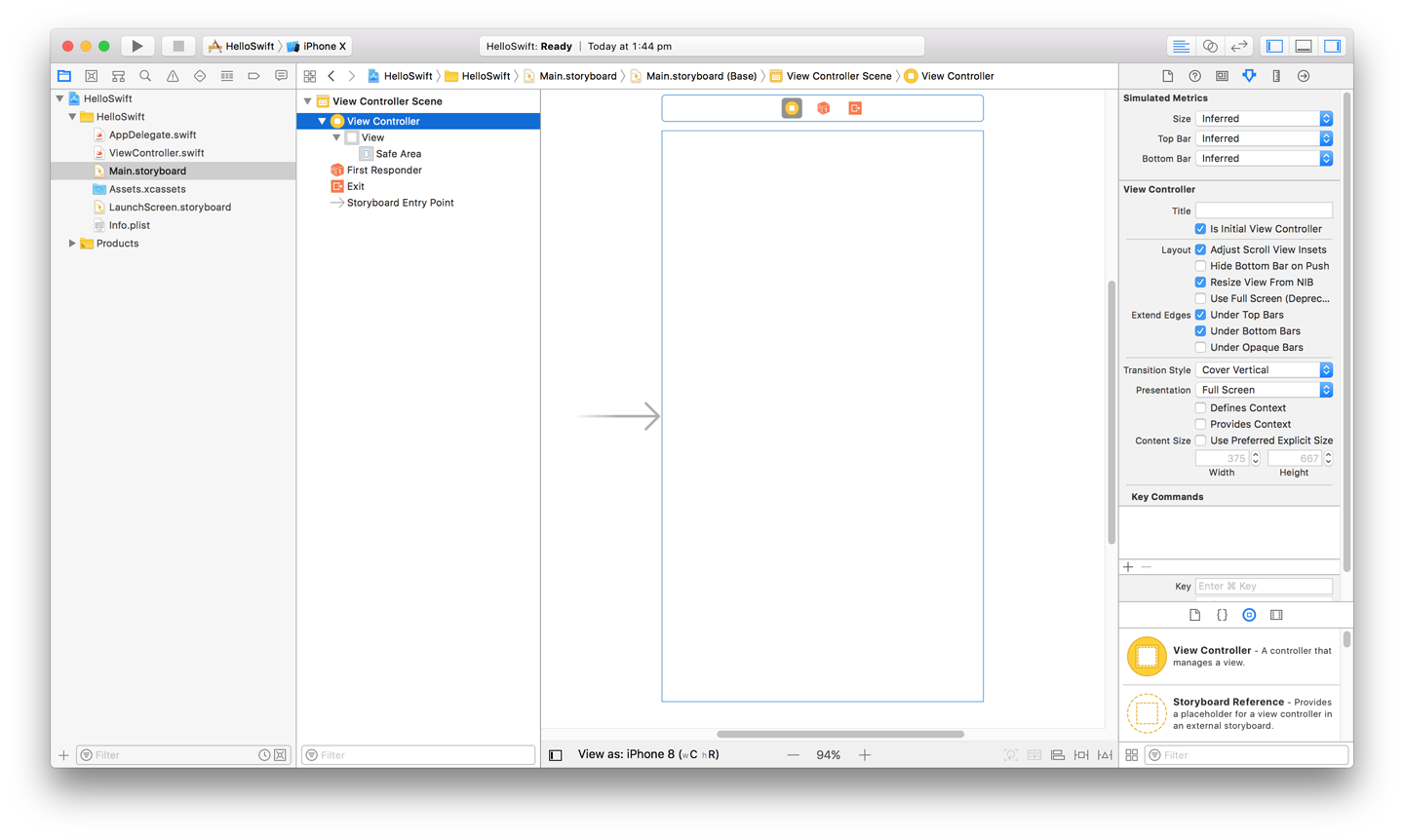Image resolution: width=1404 pixels, height=840 pixels.
Task: Toggle the Navigator pane visibility
Action: tap(1274, 46)
